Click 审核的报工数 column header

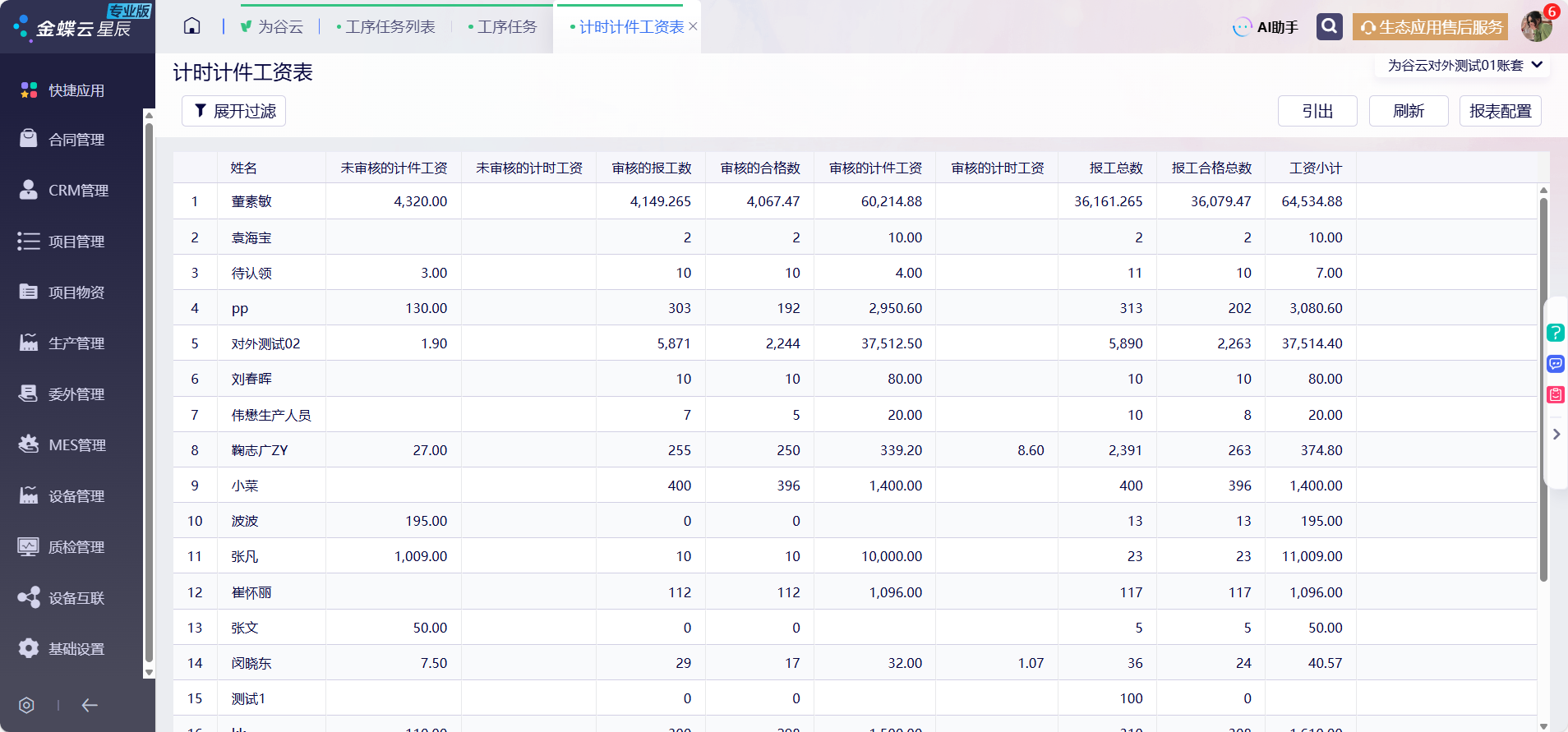[x=652, y=168]
